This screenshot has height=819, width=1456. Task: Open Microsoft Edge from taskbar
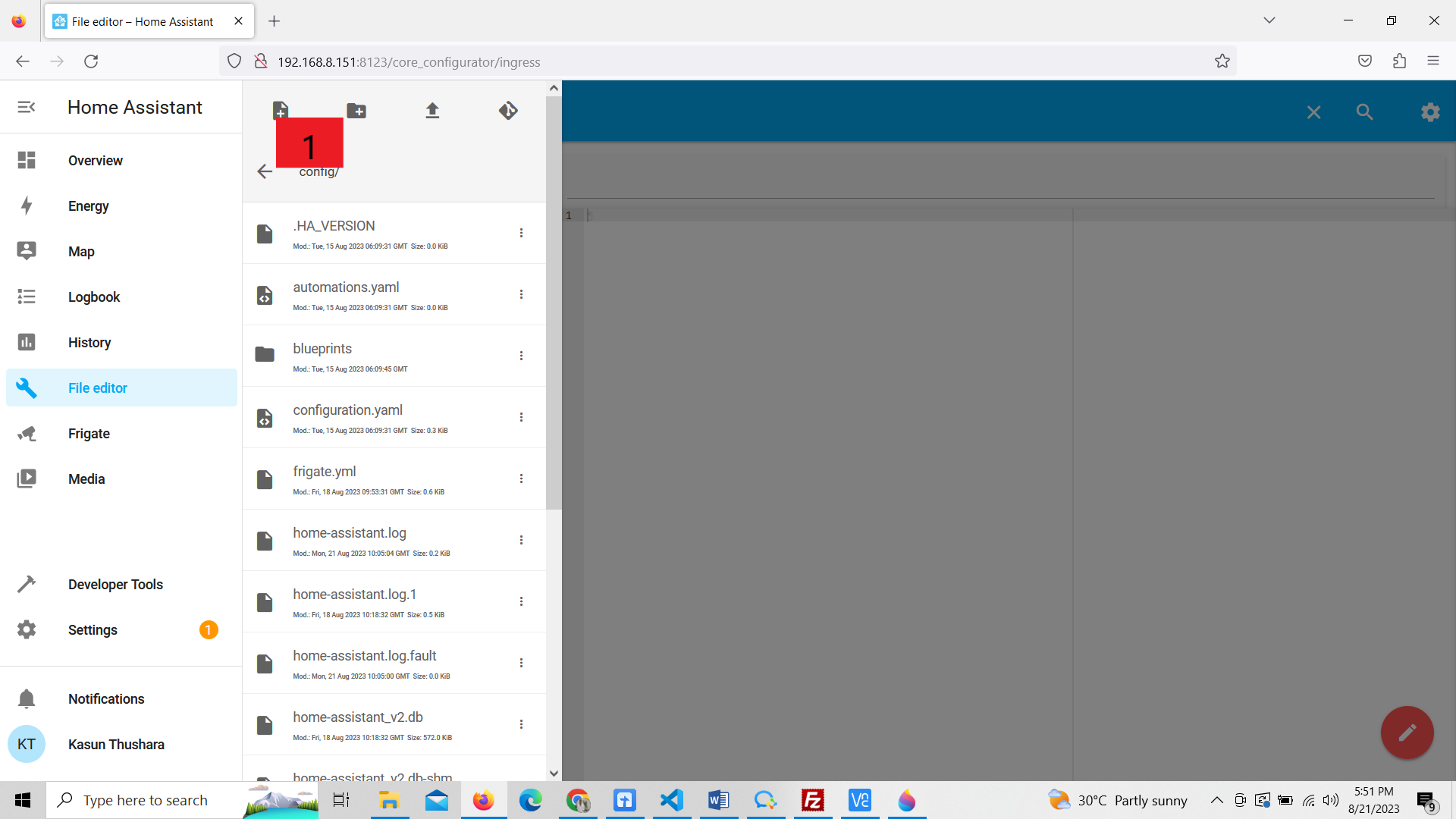[x=531, y=800]
